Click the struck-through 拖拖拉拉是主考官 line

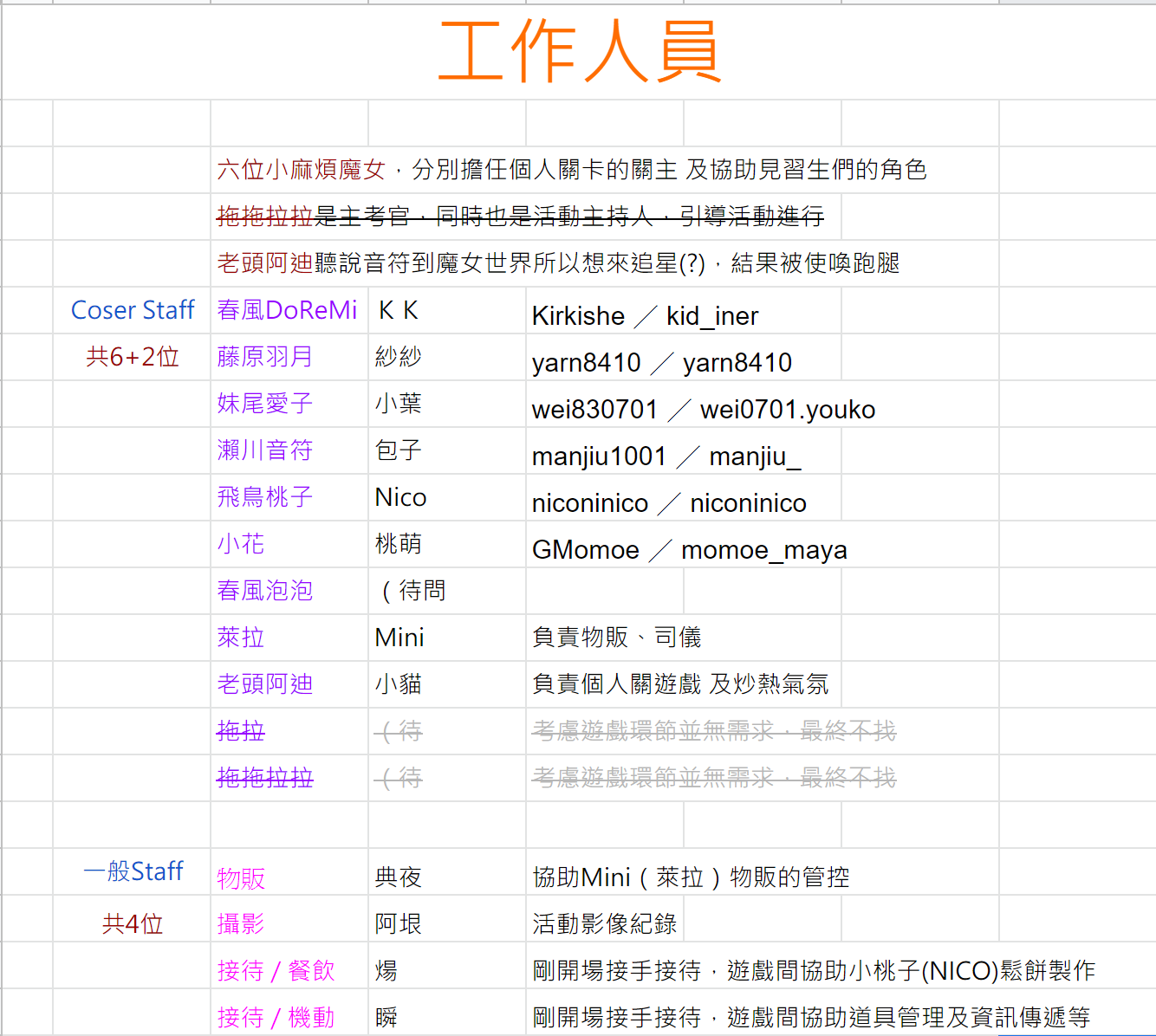coord(520,217)
